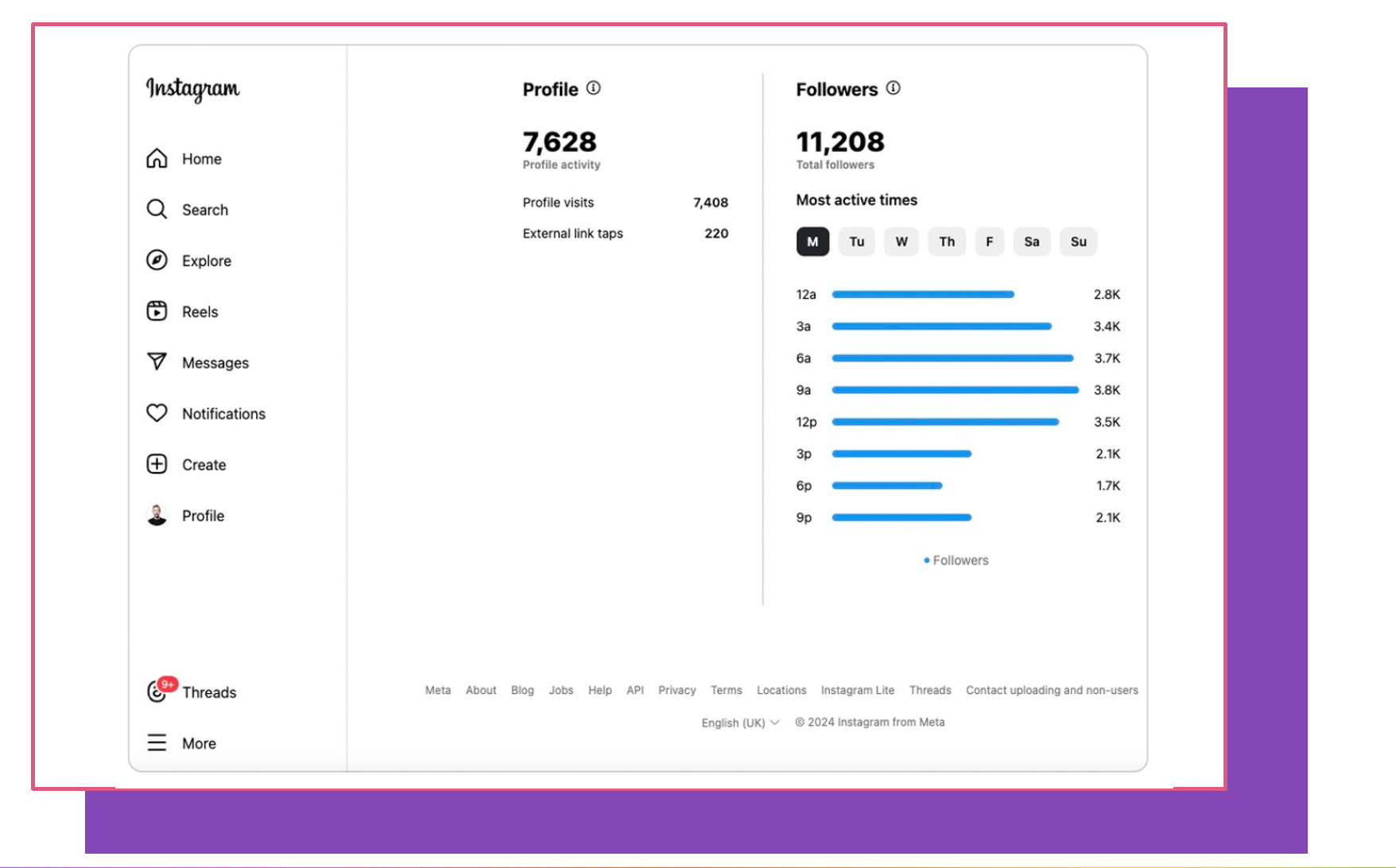Open the More menu label

pos(199,743)
